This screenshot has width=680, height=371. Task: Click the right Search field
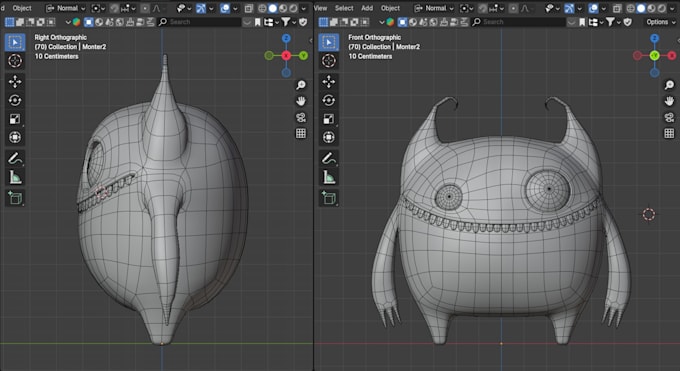point(518,22)
